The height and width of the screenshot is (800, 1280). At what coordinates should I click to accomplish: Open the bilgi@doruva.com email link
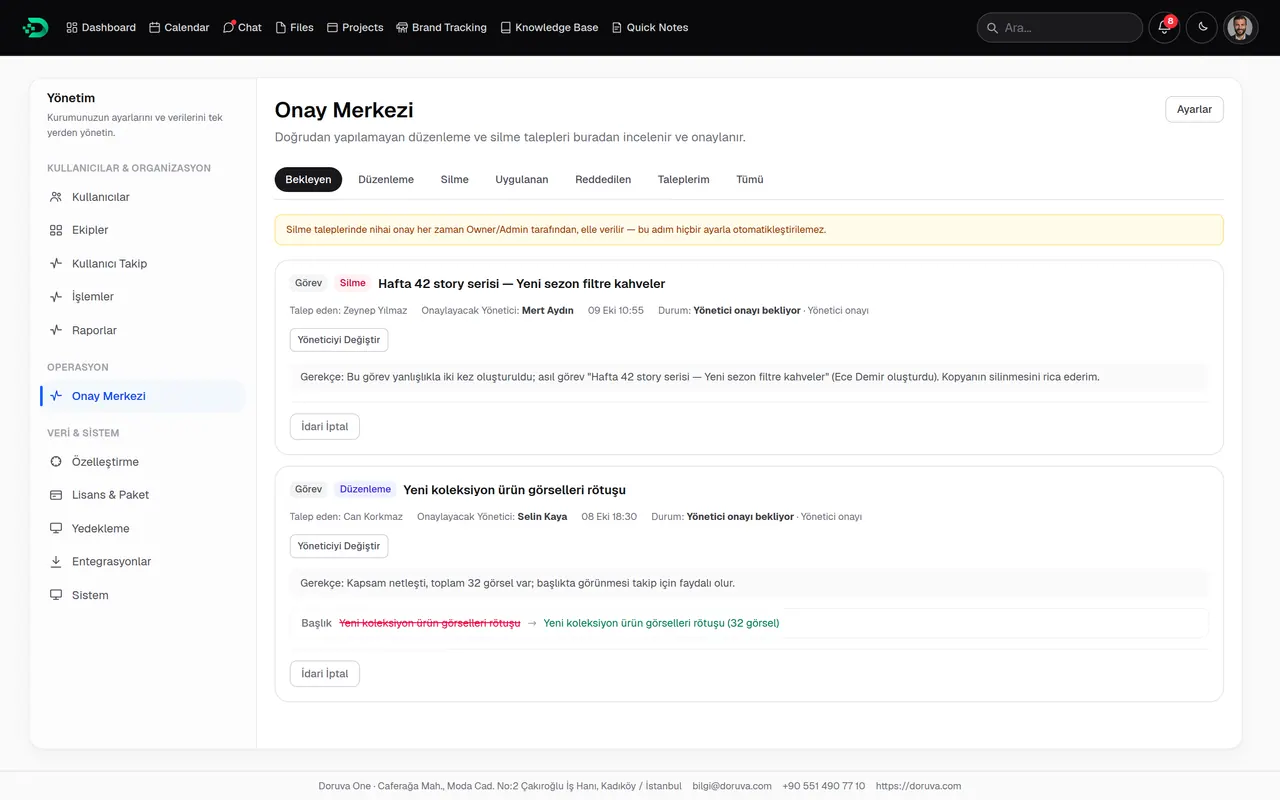coord(732,786)
